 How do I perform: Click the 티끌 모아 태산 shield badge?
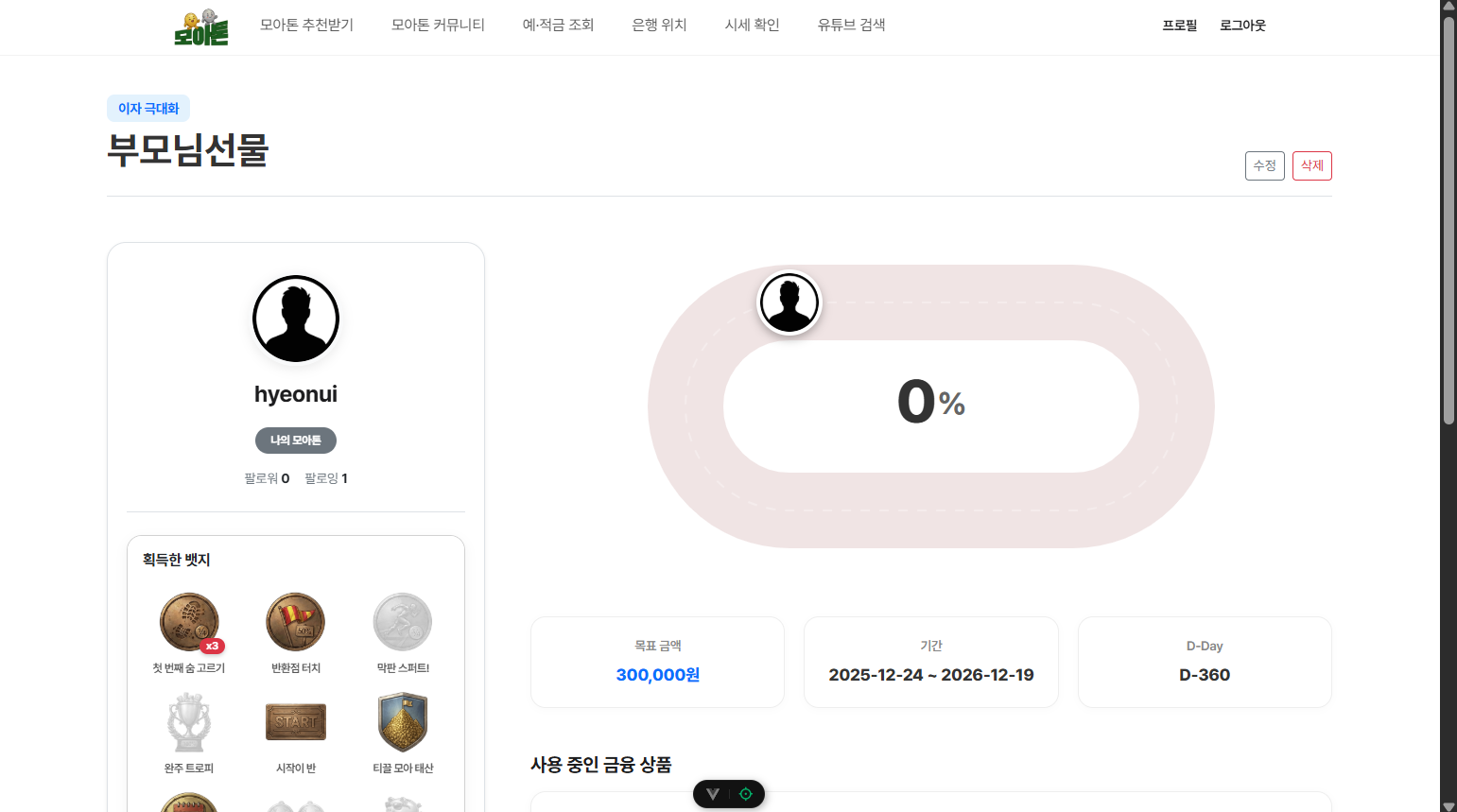coord(403,722)
